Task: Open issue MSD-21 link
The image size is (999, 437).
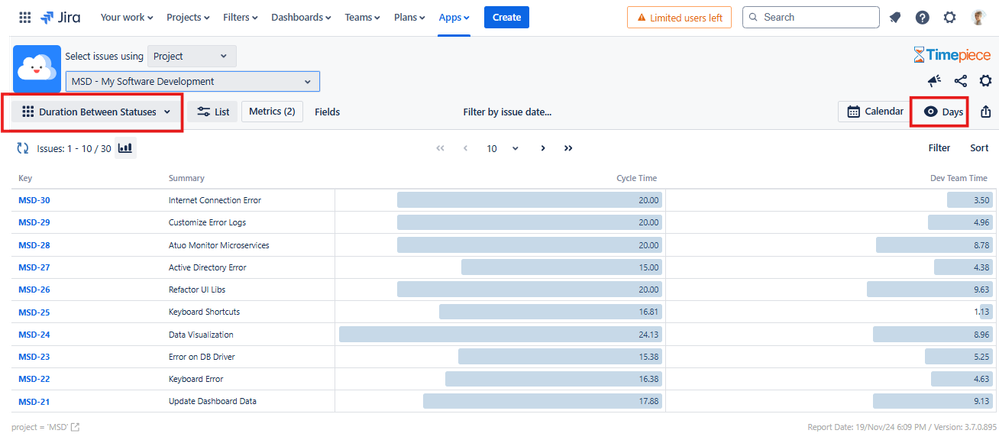Action: pos(34,402)
